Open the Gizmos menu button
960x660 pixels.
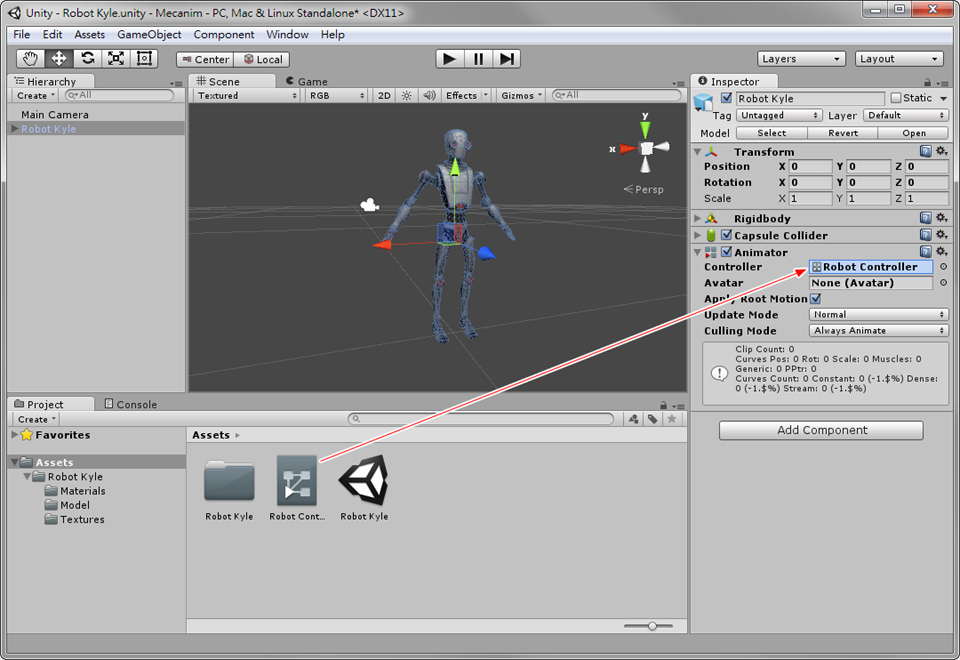tap(520, 96)
